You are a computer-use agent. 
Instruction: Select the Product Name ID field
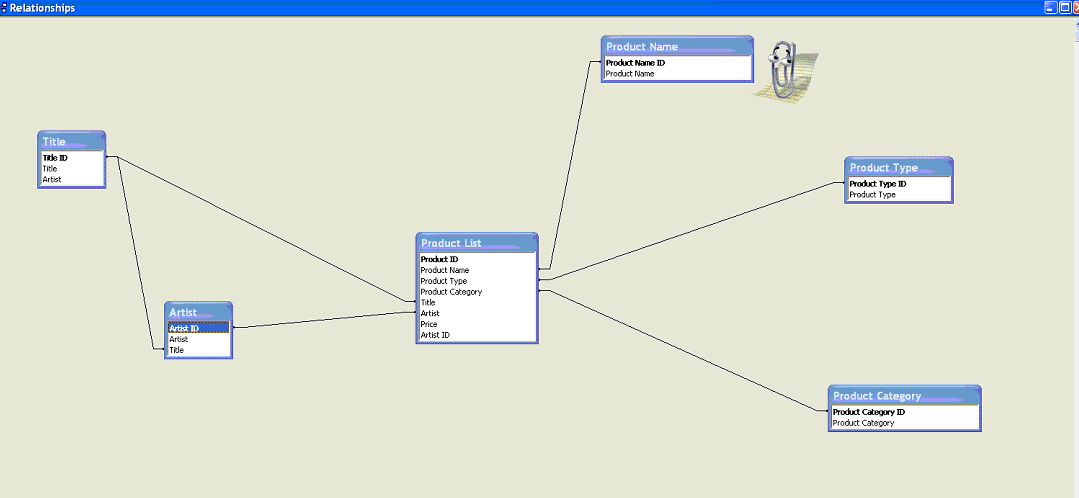[x=677, y=63]
